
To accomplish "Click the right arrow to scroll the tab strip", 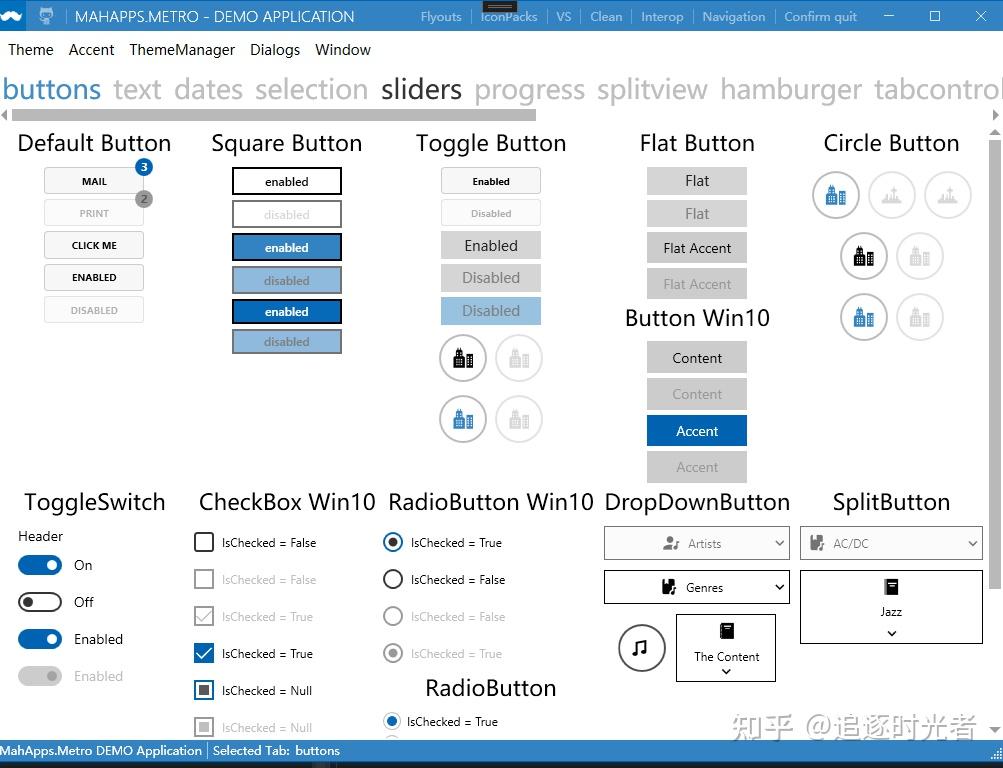I will click(995, 115).
